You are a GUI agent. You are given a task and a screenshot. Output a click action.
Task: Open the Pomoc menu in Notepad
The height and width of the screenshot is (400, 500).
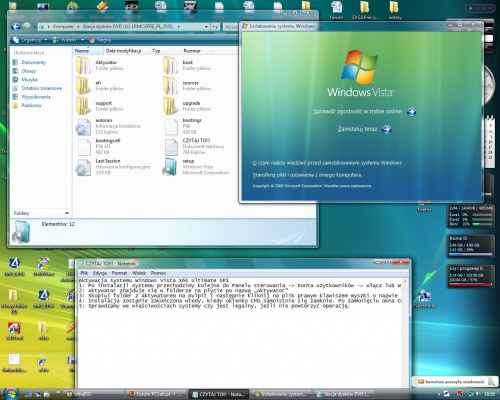pos(158,273)
